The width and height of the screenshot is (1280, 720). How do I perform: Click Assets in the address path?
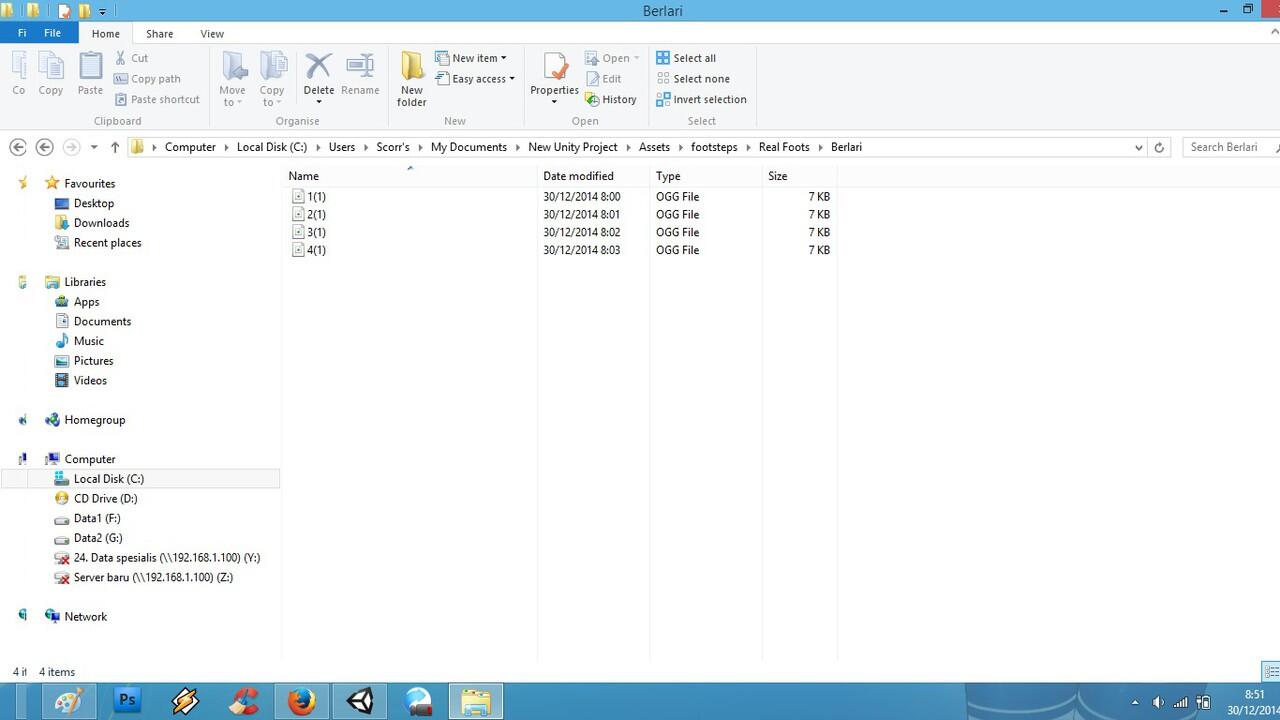pos(654,147)
